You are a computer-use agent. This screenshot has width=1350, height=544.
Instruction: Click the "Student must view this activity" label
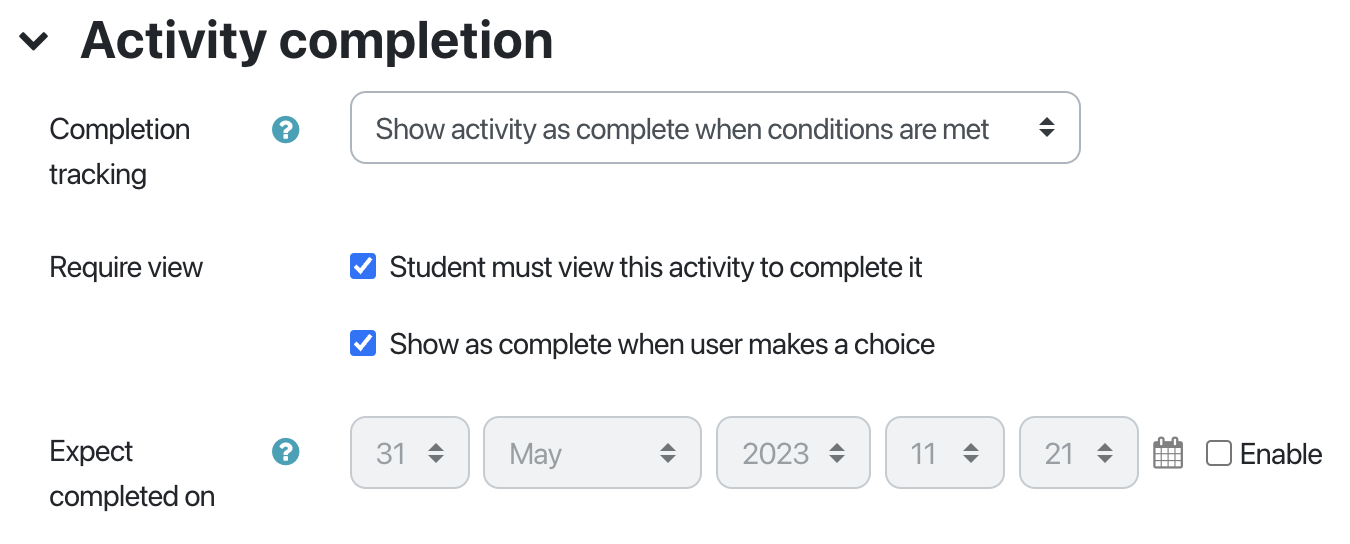[x=656, y=268]
